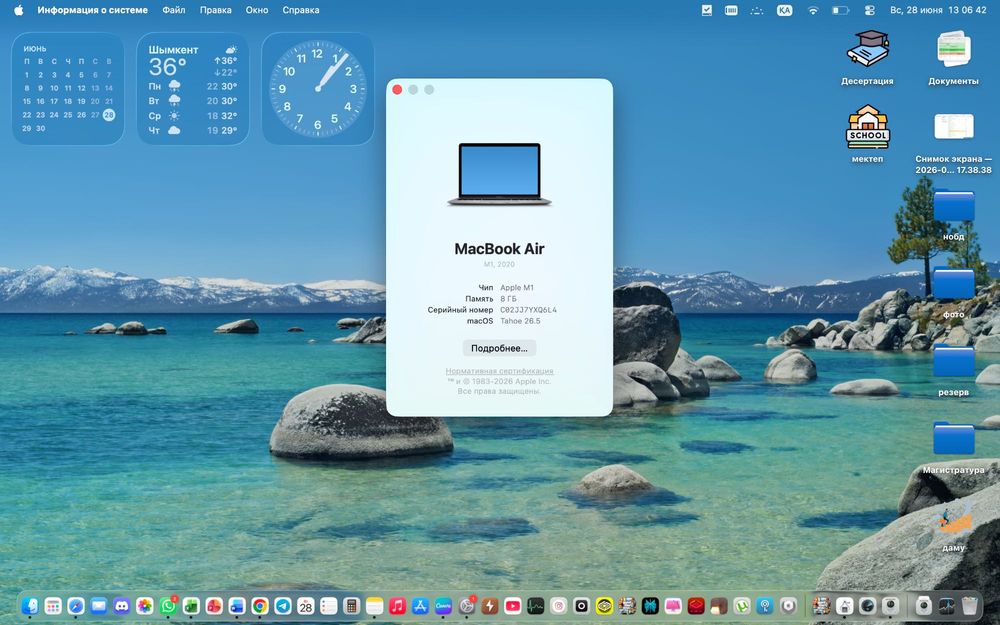Open Activity Monitor in the dock
The height and width of the screenshot is (625, 1000).
535,605
